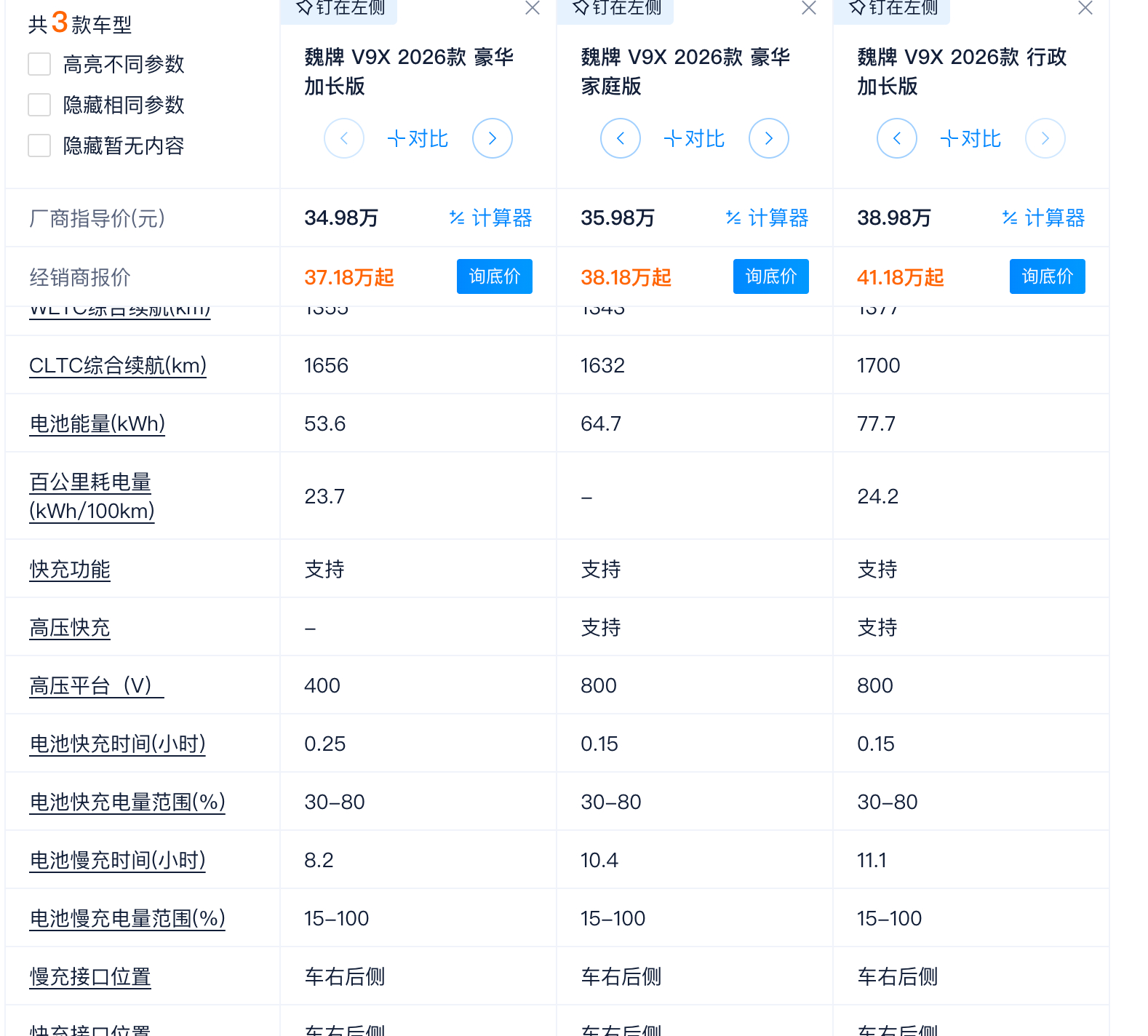Enable 隐藏相同参数 checkbox

click(39, 105)
